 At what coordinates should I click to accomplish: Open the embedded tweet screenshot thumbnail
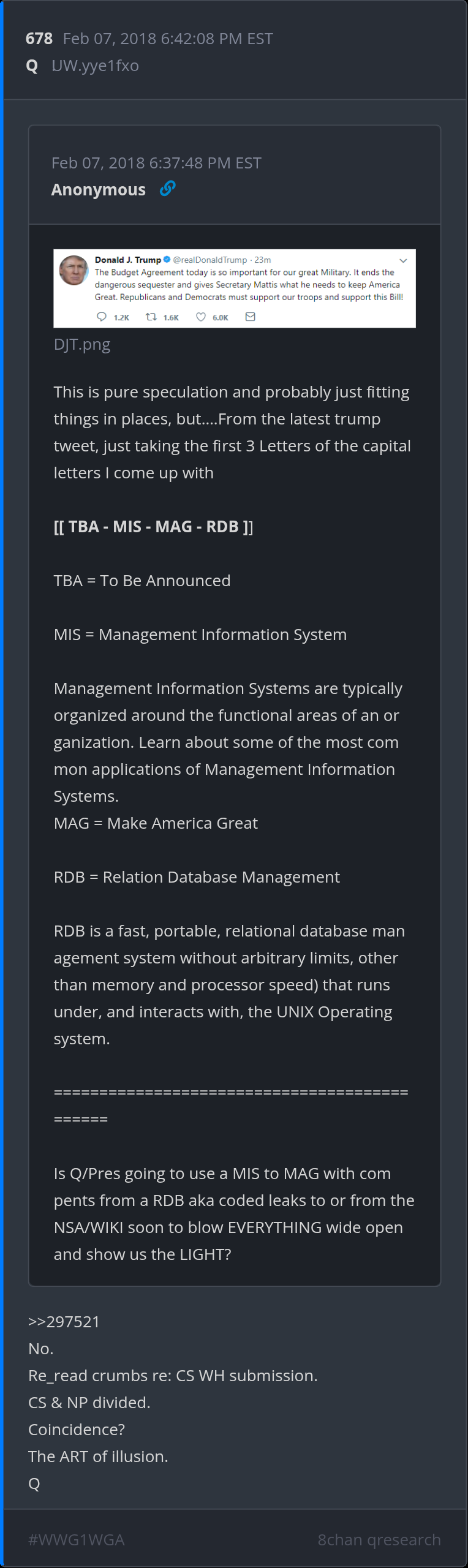(235, 288)
